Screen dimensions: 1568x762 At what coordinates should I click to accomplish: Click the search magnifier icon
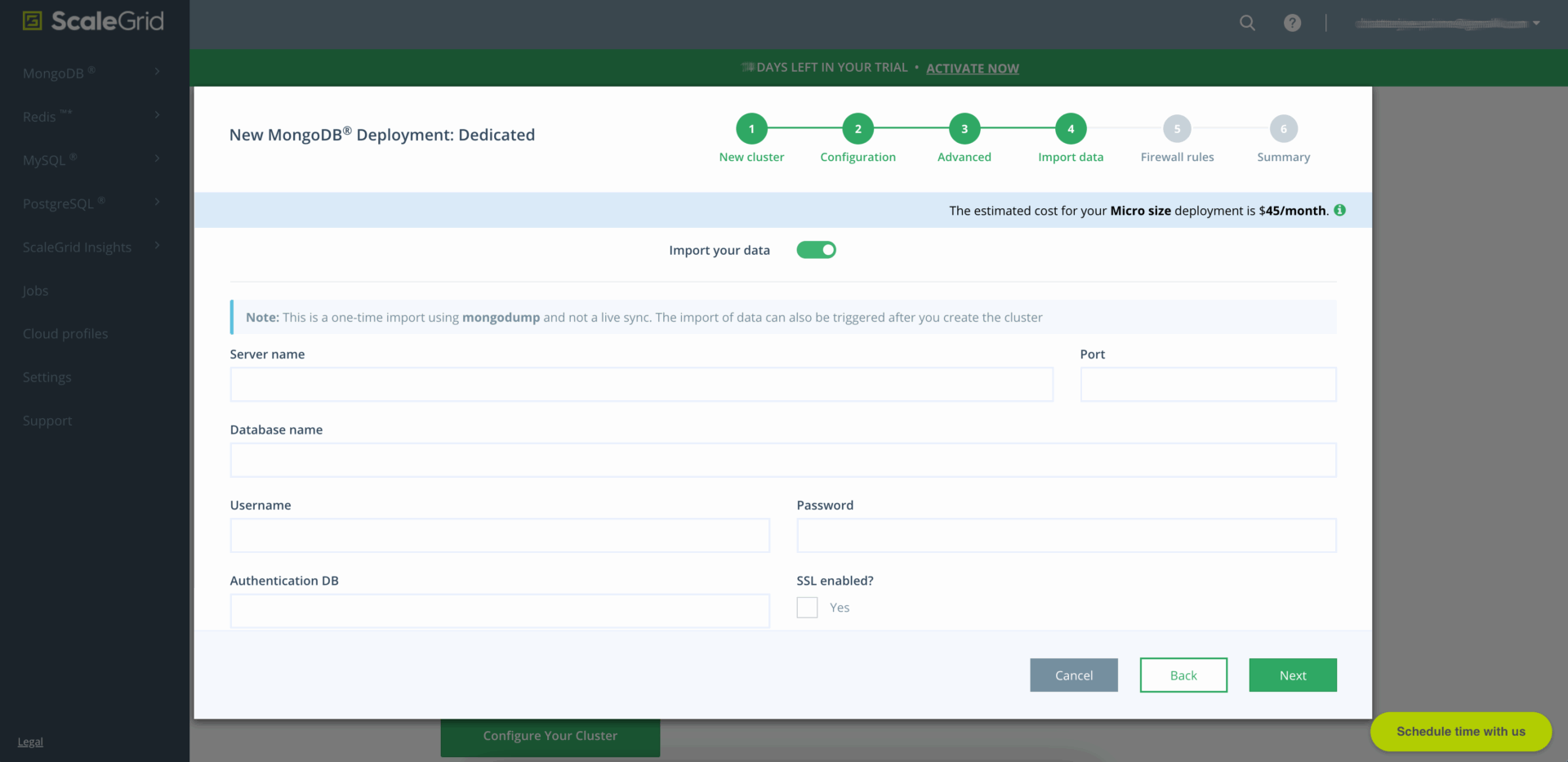tap(1247, 23)
